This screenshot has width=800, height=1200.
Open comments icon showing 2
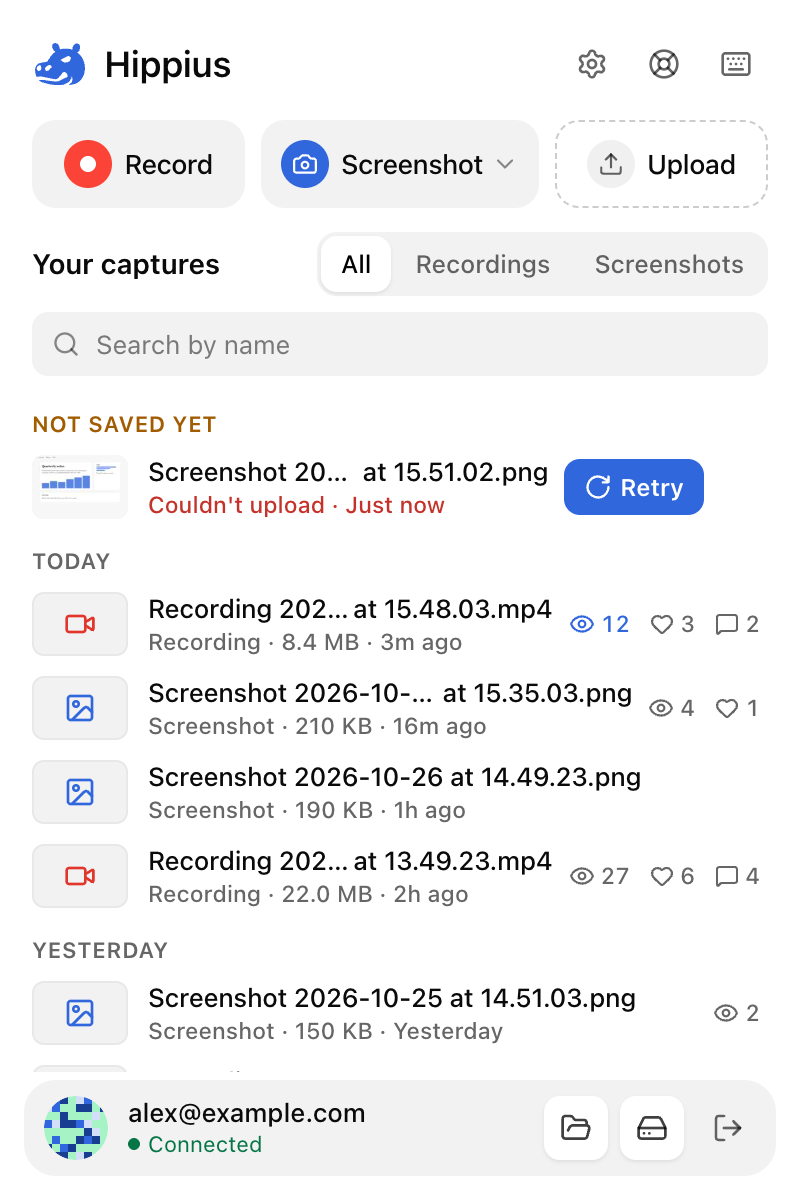tap(727, 624)
